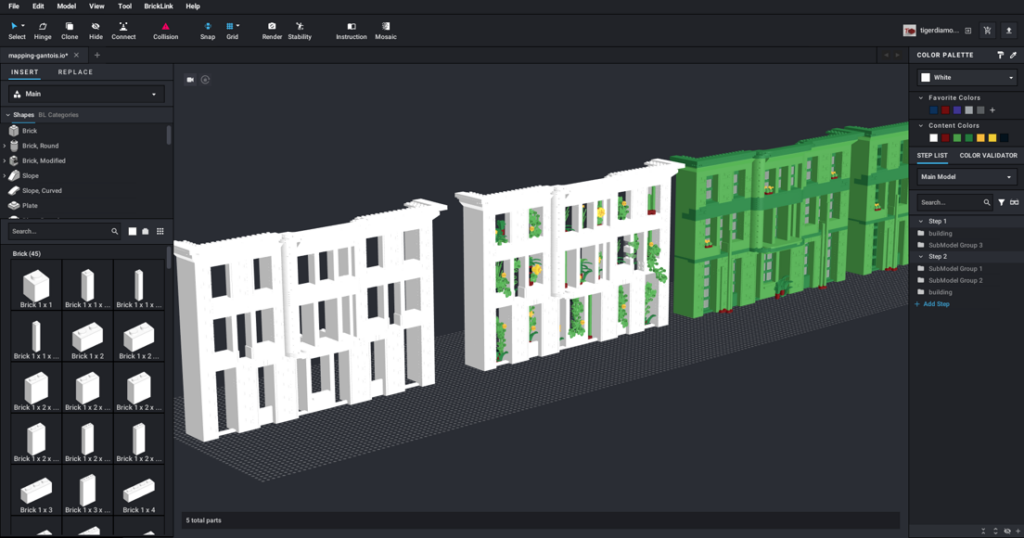
Task: Switch to BL Categories view
Action: point(58,115)
